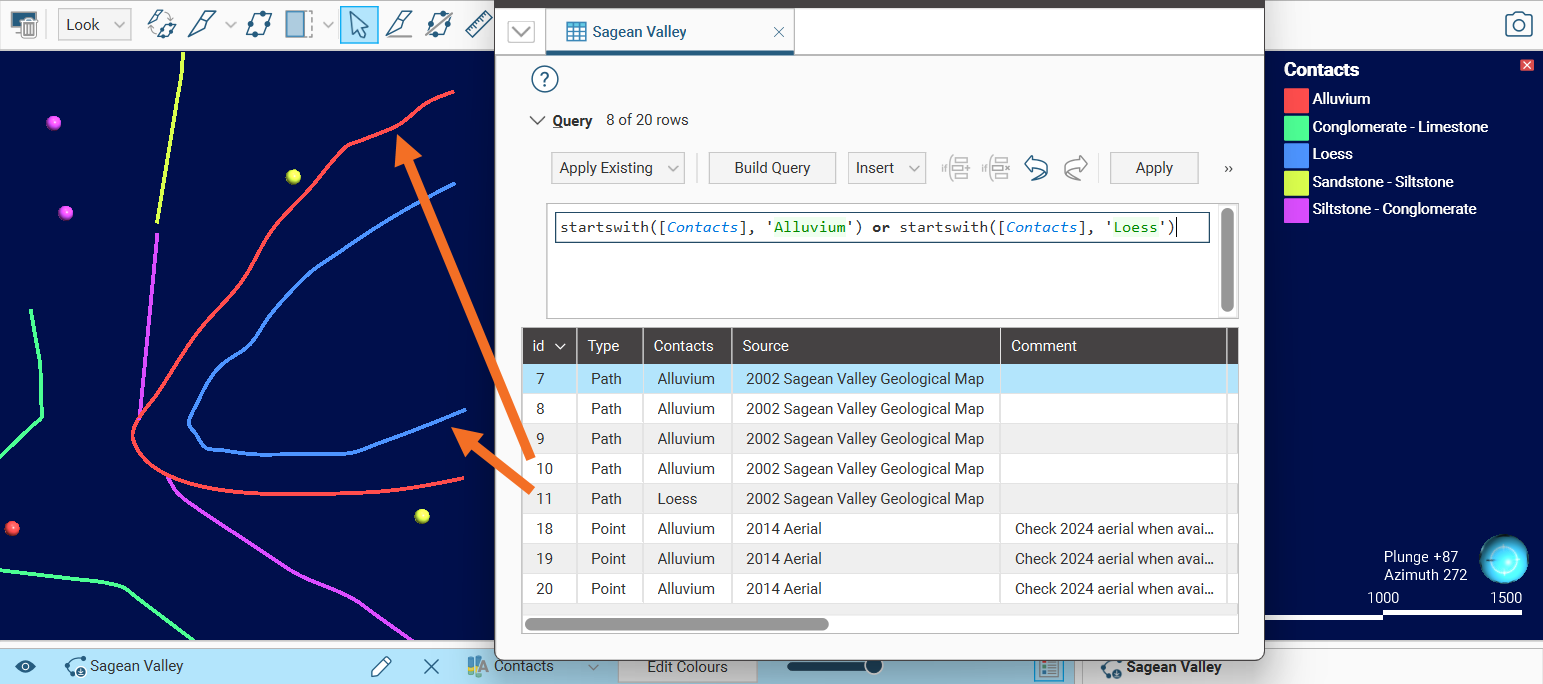Viewport: 1543px width, 684px height.
Task: Click the Loess blue colour swatch
Action: pos(1296,154)
